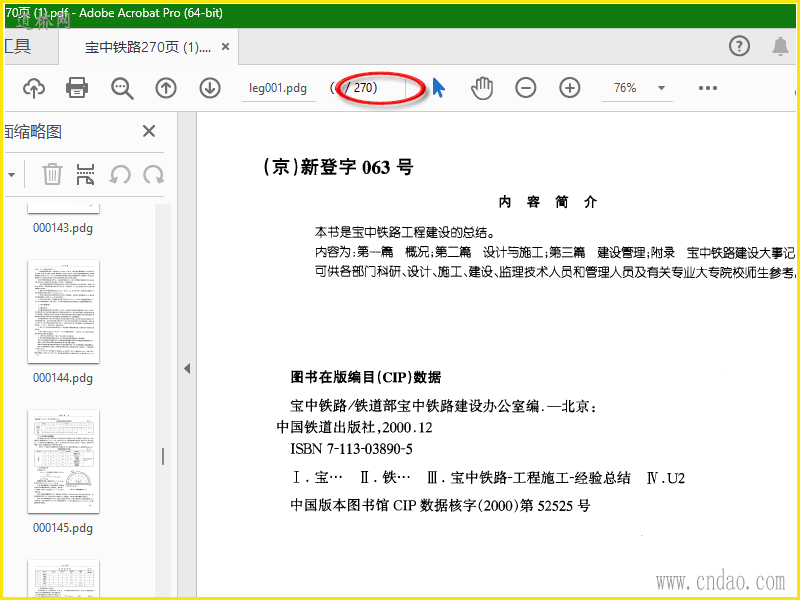The image size is (800, 600).
Task: Close the 宝中铁路270页 document tab
Action: 225,47
